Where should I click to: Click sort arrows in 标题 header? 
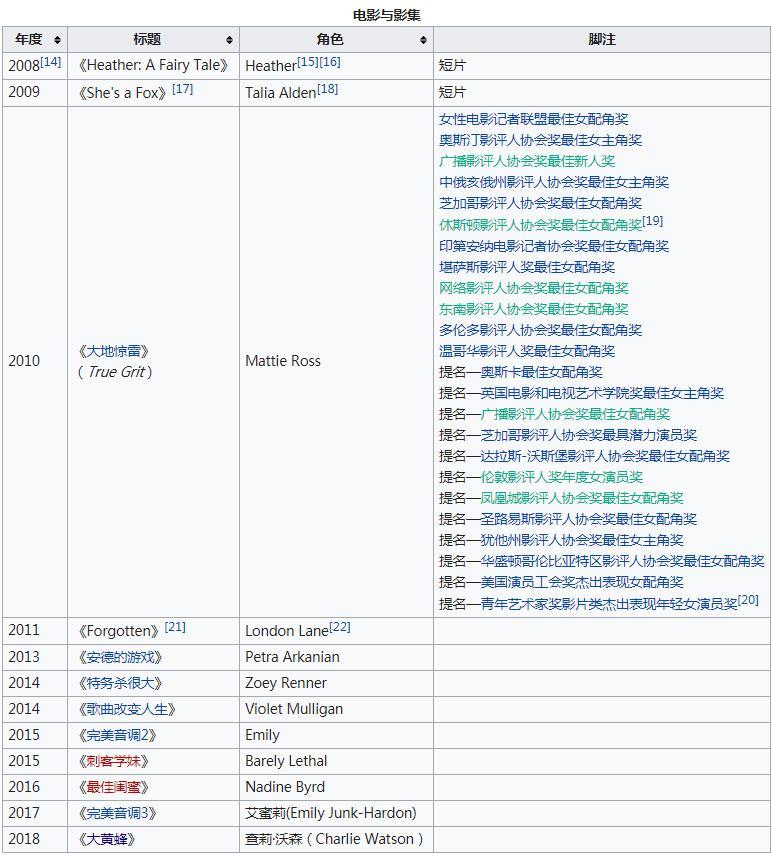coord(229,40)
